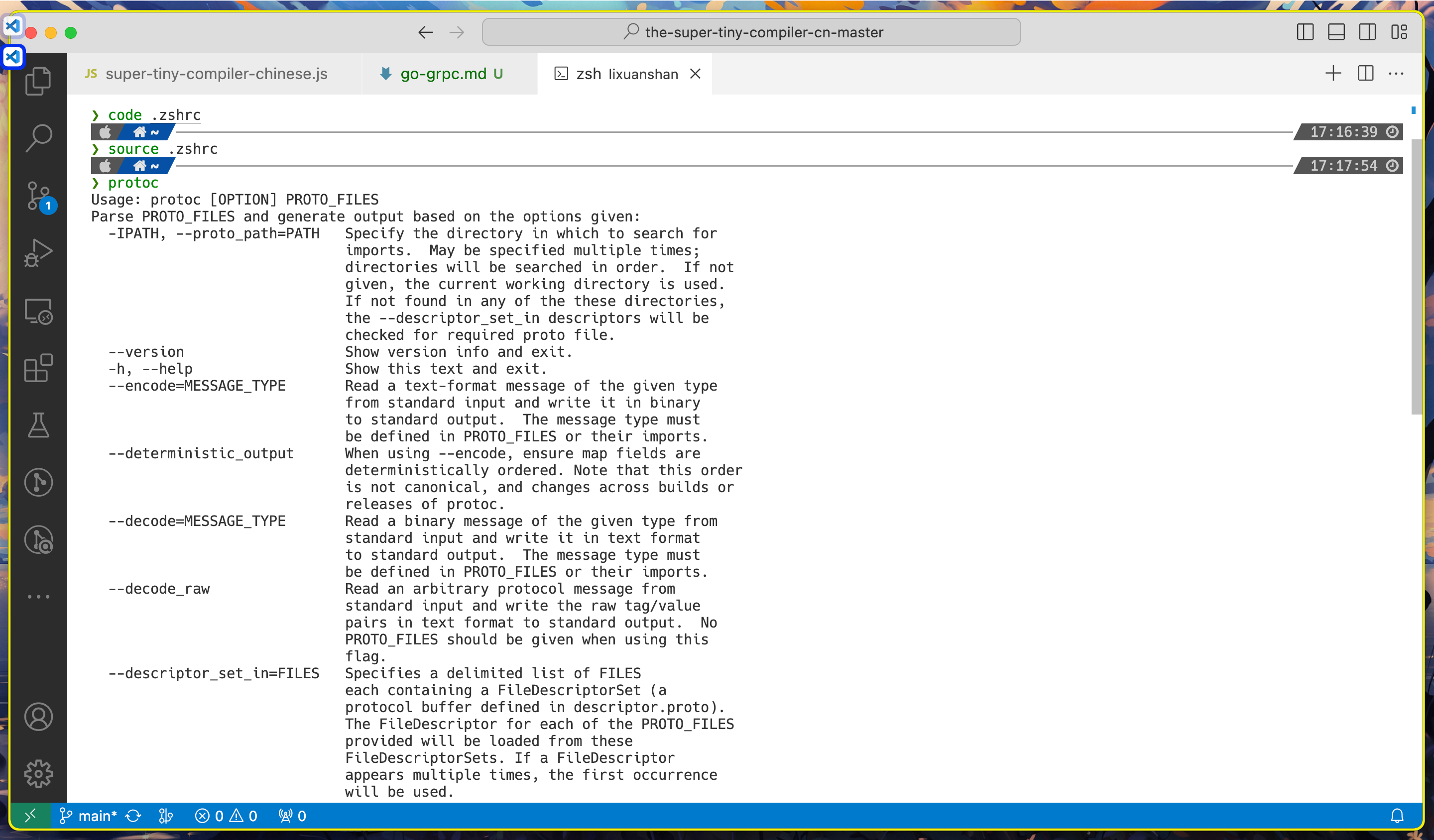
Task: Click the command center search box
Action: click(x=750, y=32)
